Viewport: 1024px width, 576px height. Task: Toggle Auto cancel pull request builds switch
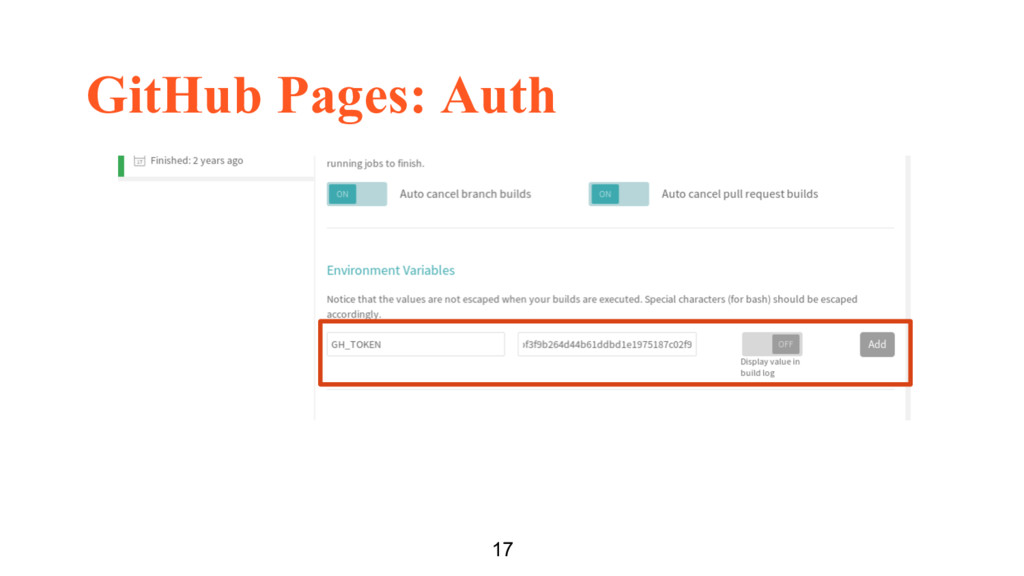coord(618,194)
